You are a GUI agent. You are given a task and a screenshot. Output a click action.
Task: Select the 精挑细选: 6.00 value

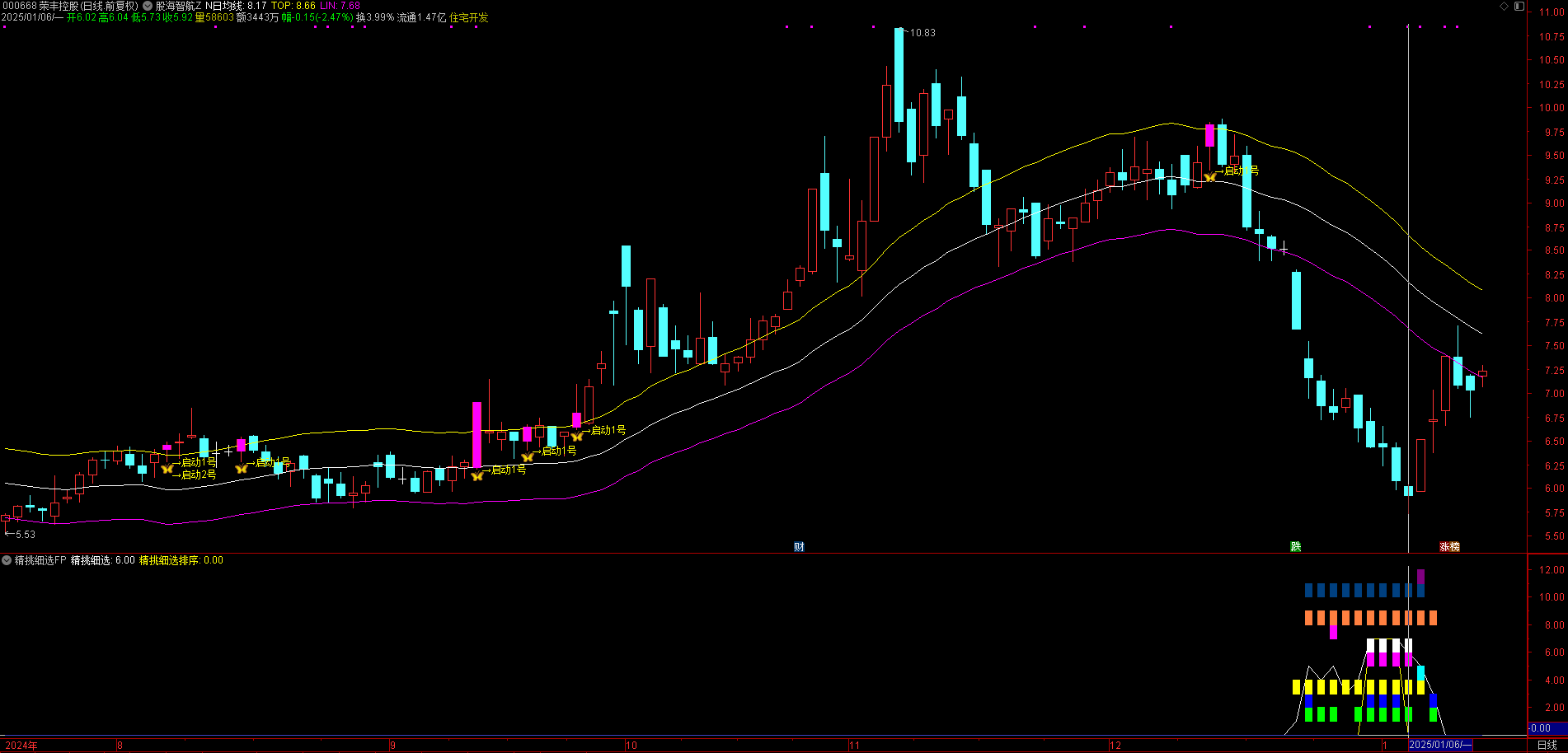pos(103,560)
